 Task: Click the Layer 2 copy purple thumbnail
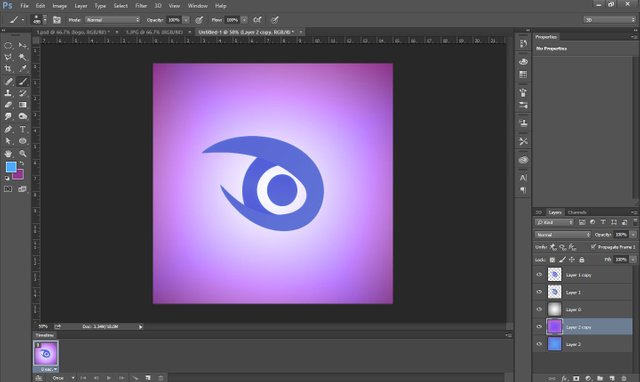[x=554, y=326]
